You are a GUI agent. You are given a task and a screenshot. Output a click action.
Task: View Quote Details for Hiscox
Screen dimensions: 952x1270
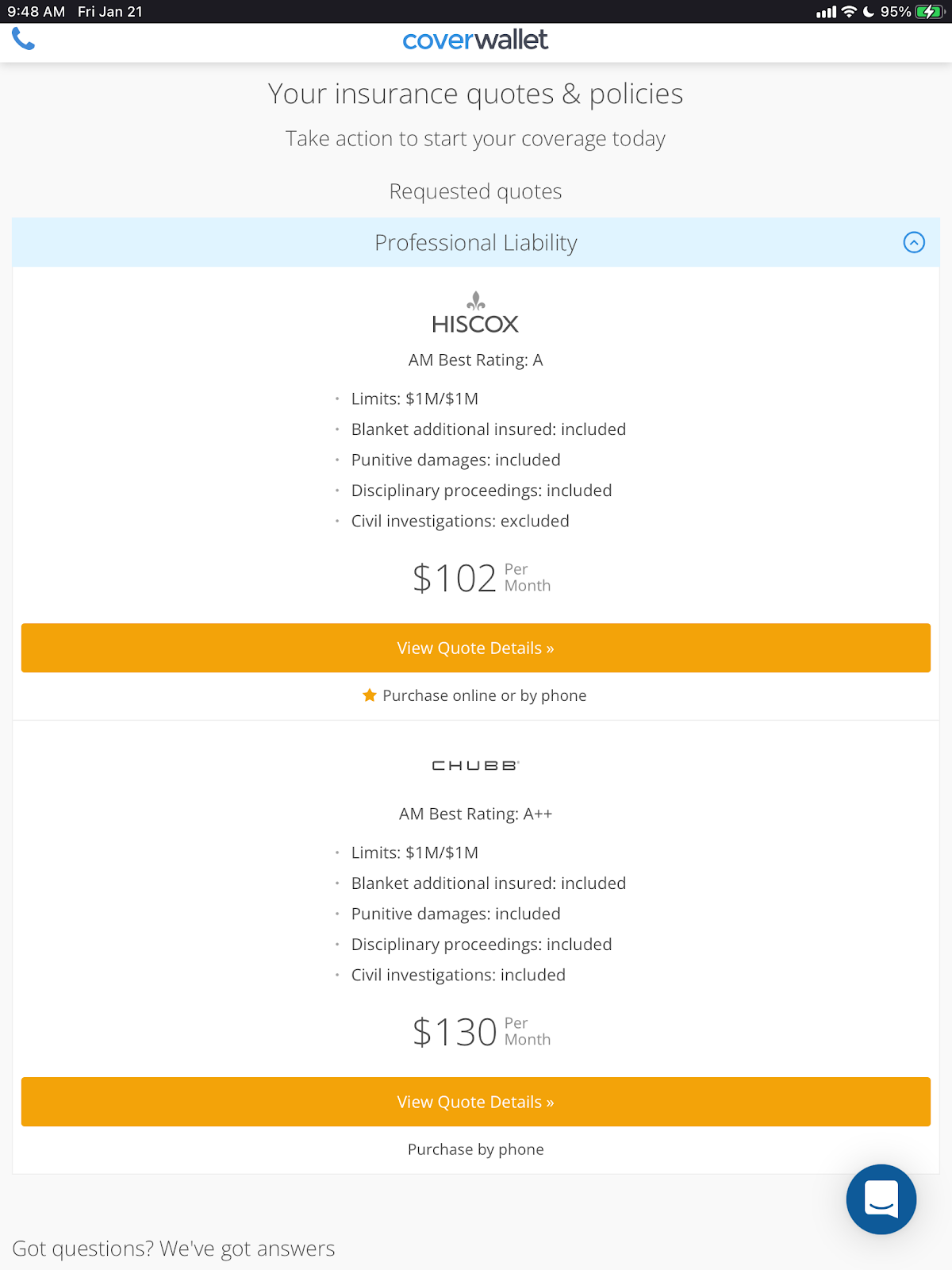pyautogui.click(x=475, y=648)
